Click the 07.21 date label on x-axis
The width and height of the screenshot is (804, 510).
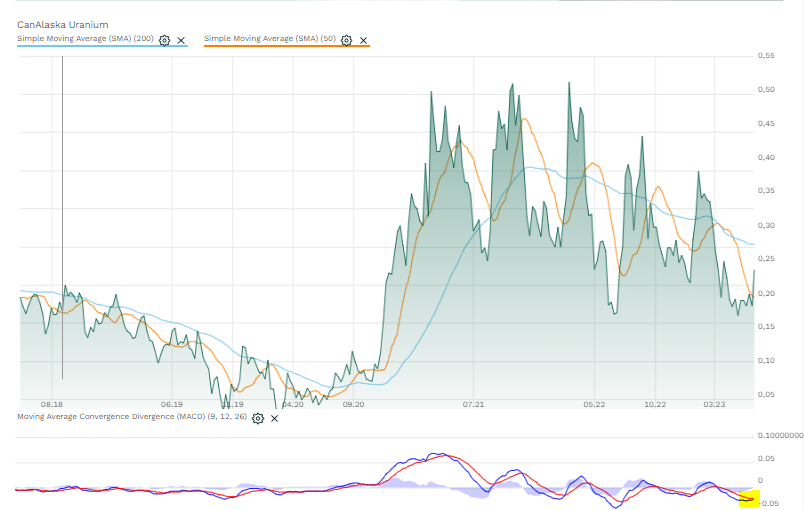(x=474, y=405)
